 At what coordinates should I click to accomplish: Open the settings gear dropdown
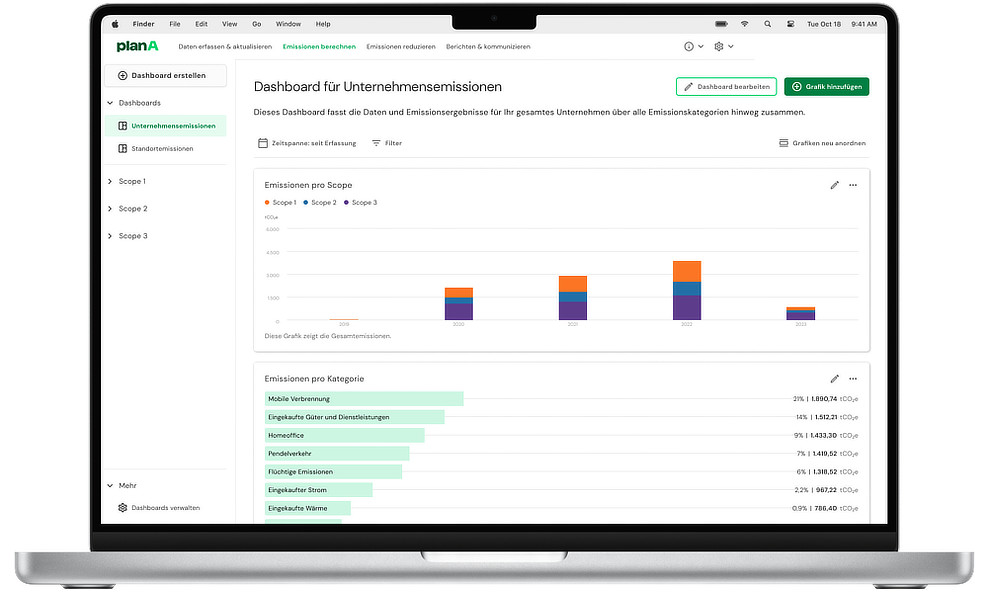tap(724, 46)
